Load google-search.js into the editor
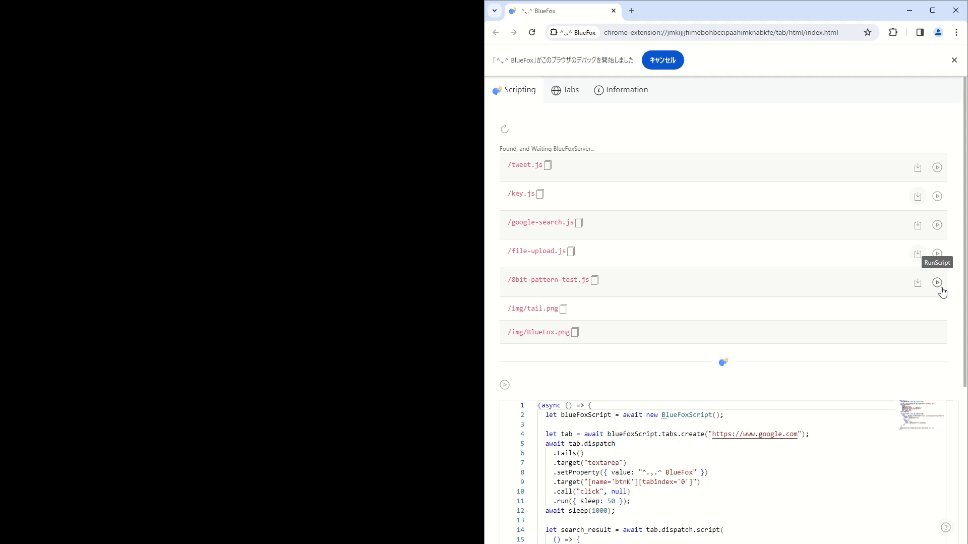 pos(917,225)
